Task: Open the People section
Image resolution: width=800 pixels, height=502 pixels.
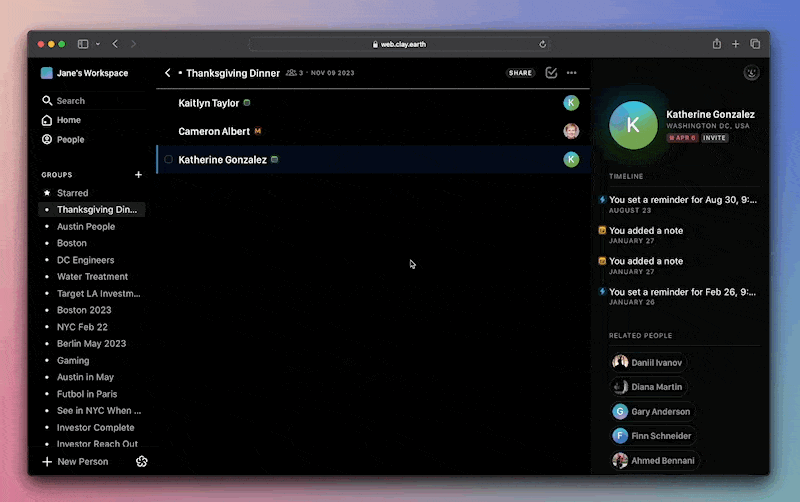Action: [70, 140]
